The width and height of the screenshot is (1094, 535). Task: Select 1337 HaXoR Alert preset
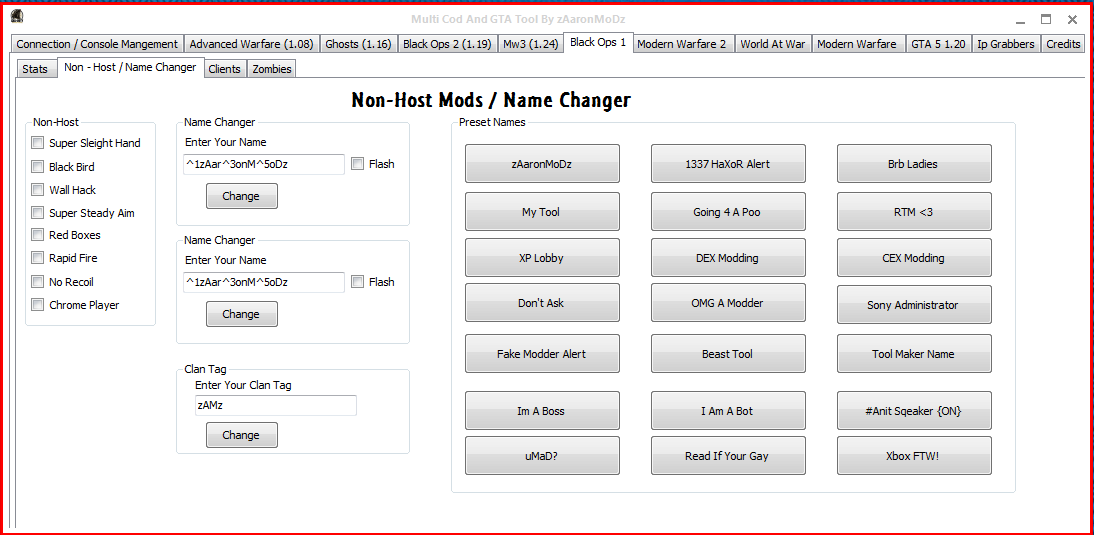tap(728, 164)
